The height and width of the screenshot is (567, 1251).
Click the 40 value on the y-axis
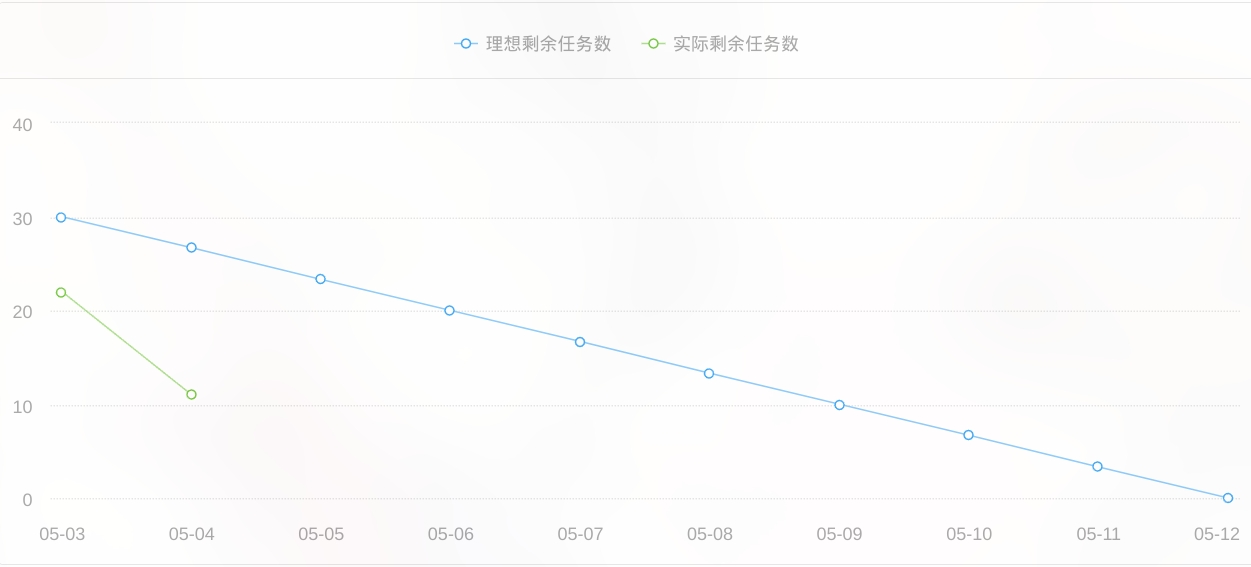22,125
